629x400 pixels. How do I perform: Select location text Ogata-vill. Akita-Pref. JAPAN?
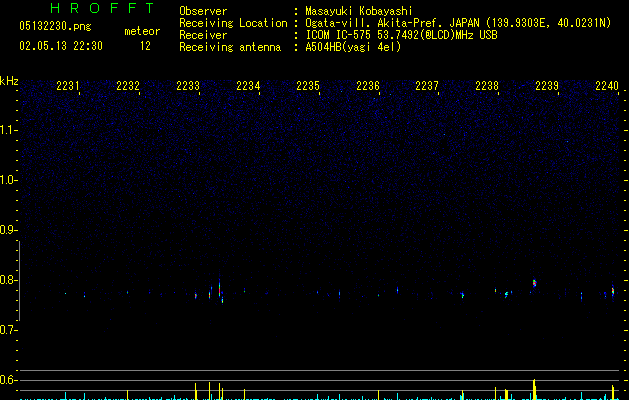pos(392,23)
